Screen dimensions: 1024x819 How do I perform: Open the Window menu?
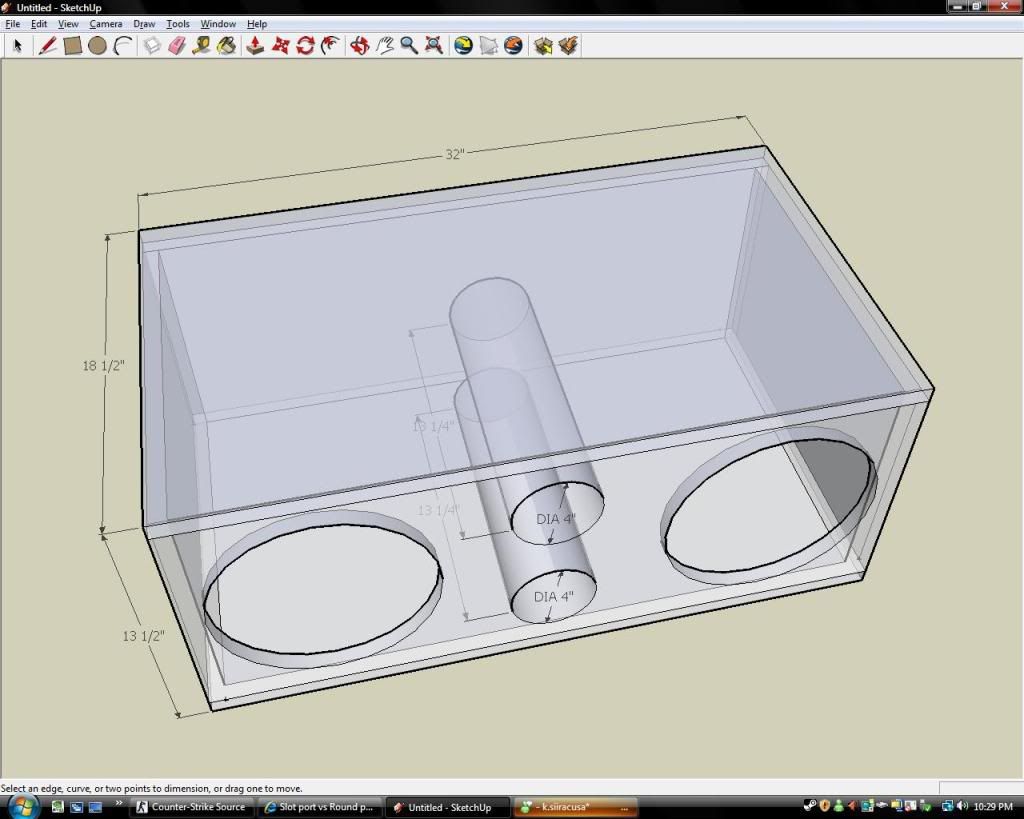tap(218, 23)
